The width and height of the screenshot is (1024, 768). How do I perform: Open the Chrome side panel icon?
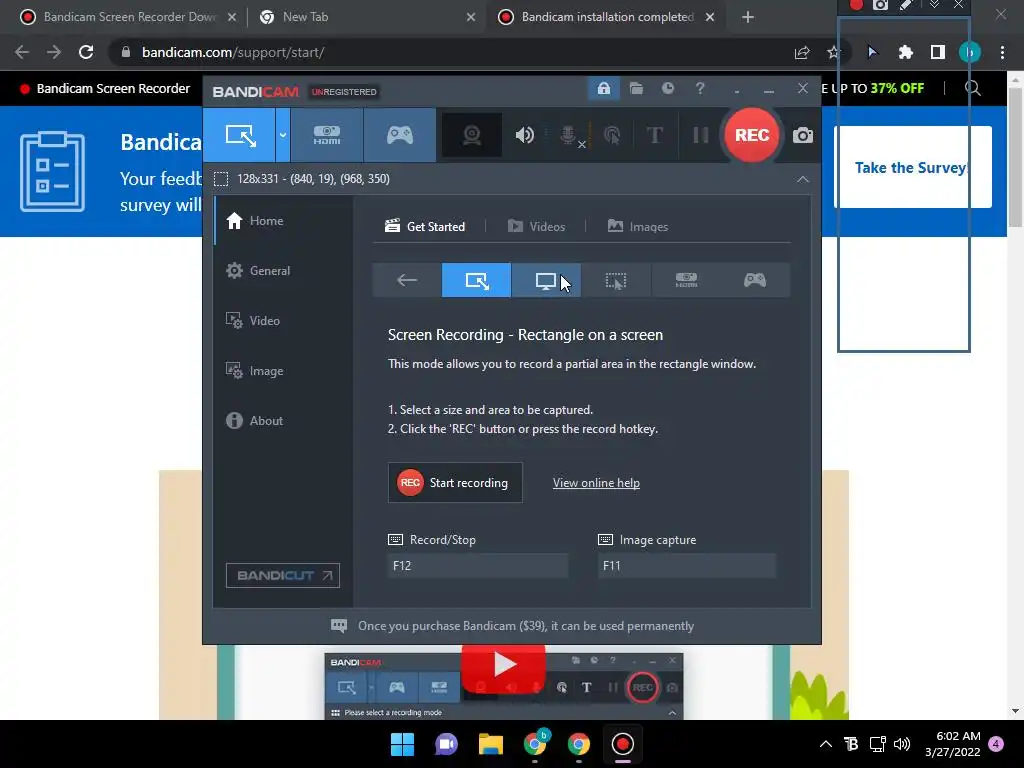click(x=937, y=52)
